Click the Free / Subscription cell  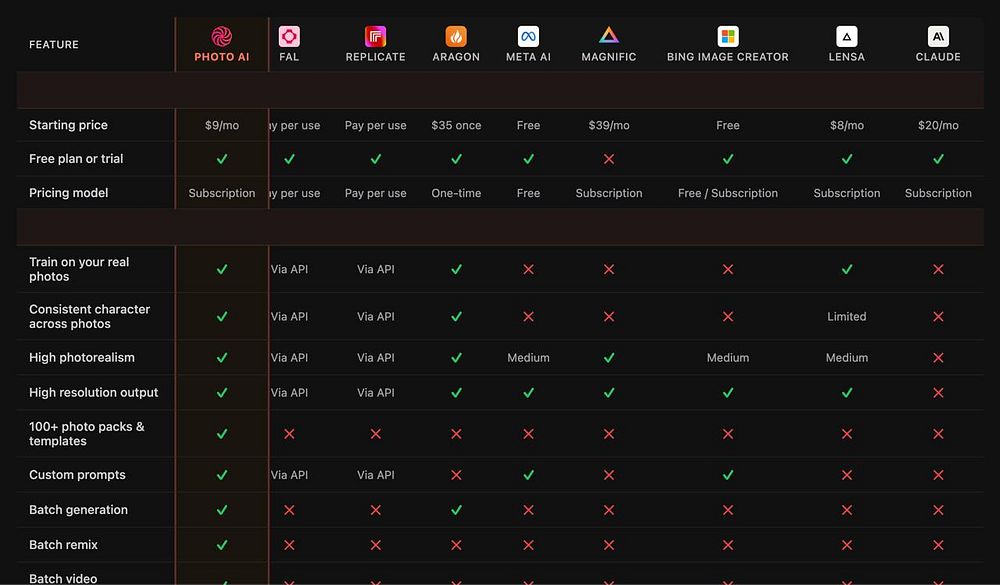coord(728,193)
